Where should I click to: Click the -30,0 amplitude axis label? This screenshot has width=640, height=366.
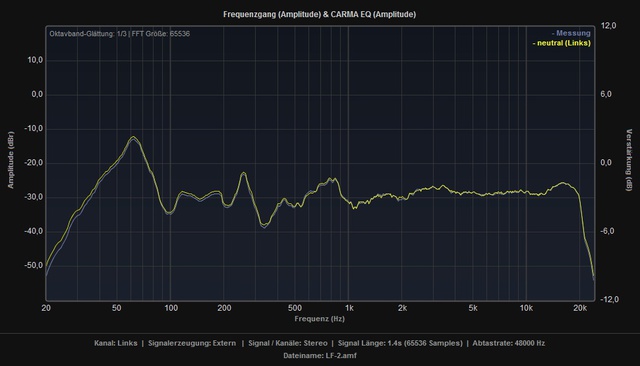33,197
